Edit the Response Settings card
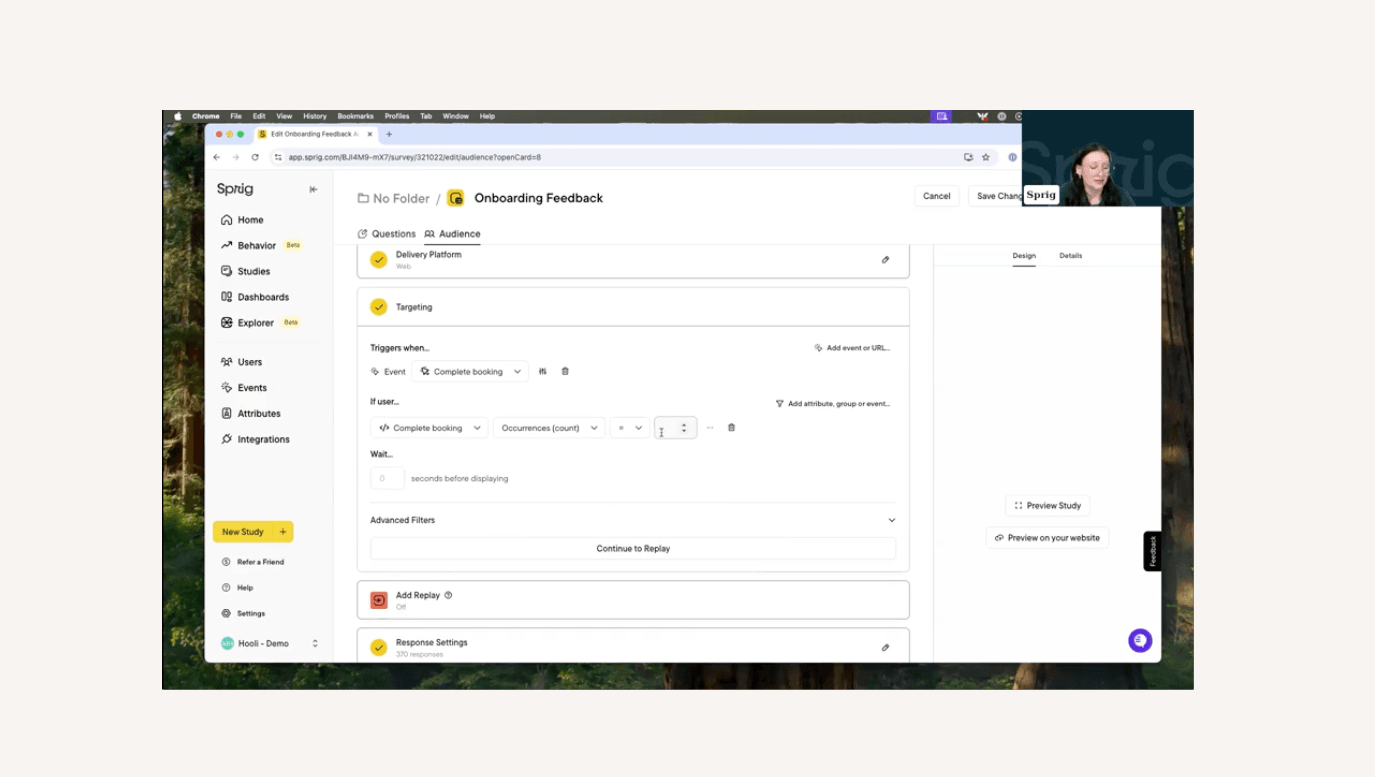 (x=885, y=648)
